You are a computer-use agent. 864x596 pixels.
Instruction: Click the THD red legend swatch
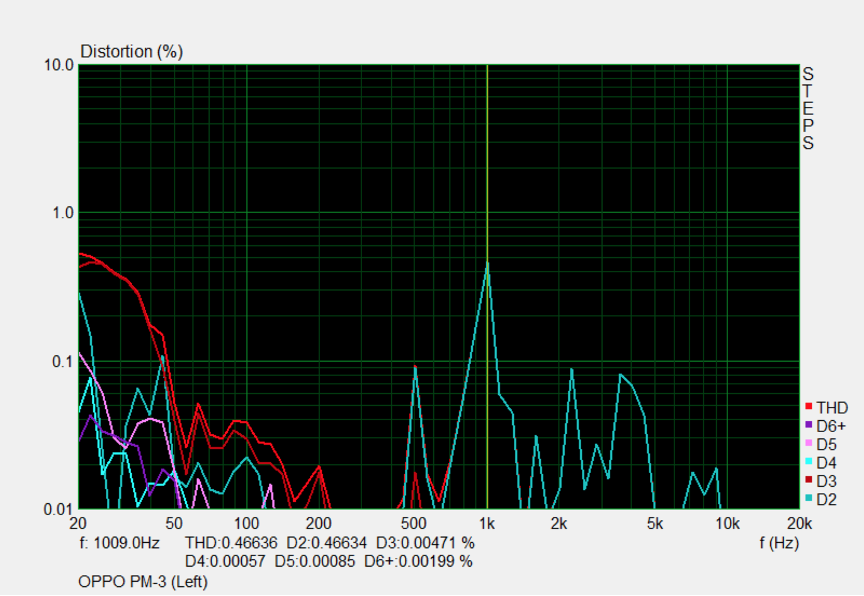(809, 407)
